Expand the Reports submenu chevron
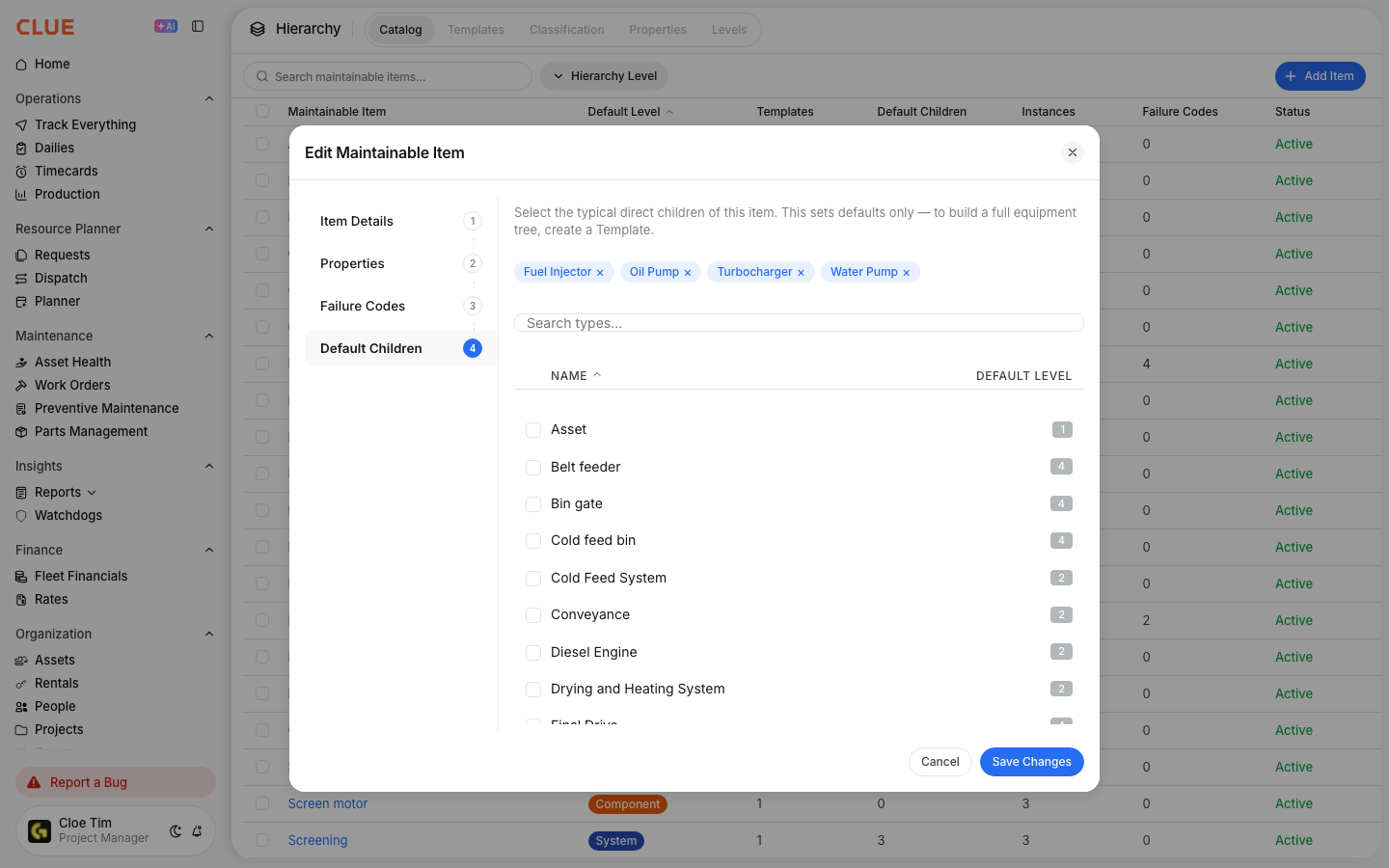1389x868 pixels. [x=92, y=493]
